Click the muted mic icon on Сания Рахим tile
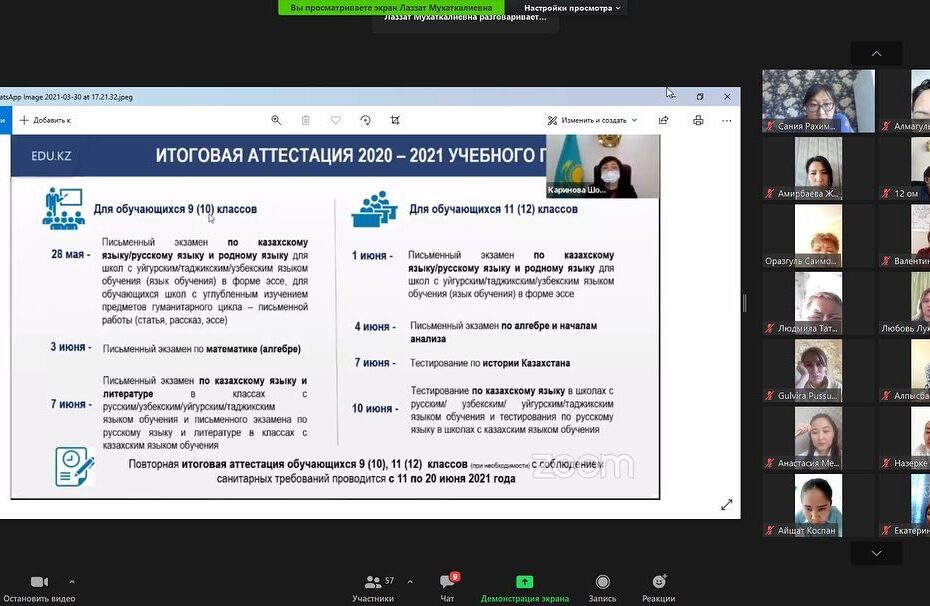930x606 pixels. [770, 126]
